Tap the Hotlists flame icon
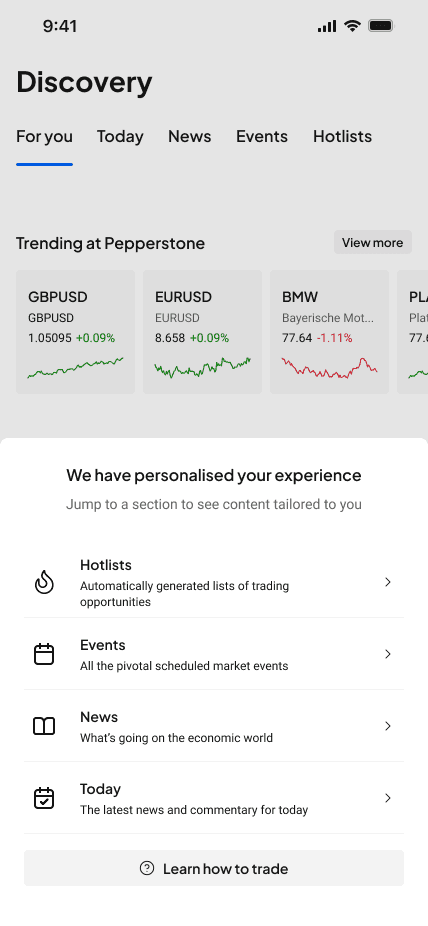This screenshot has width=428, height=926. (44, 582)
